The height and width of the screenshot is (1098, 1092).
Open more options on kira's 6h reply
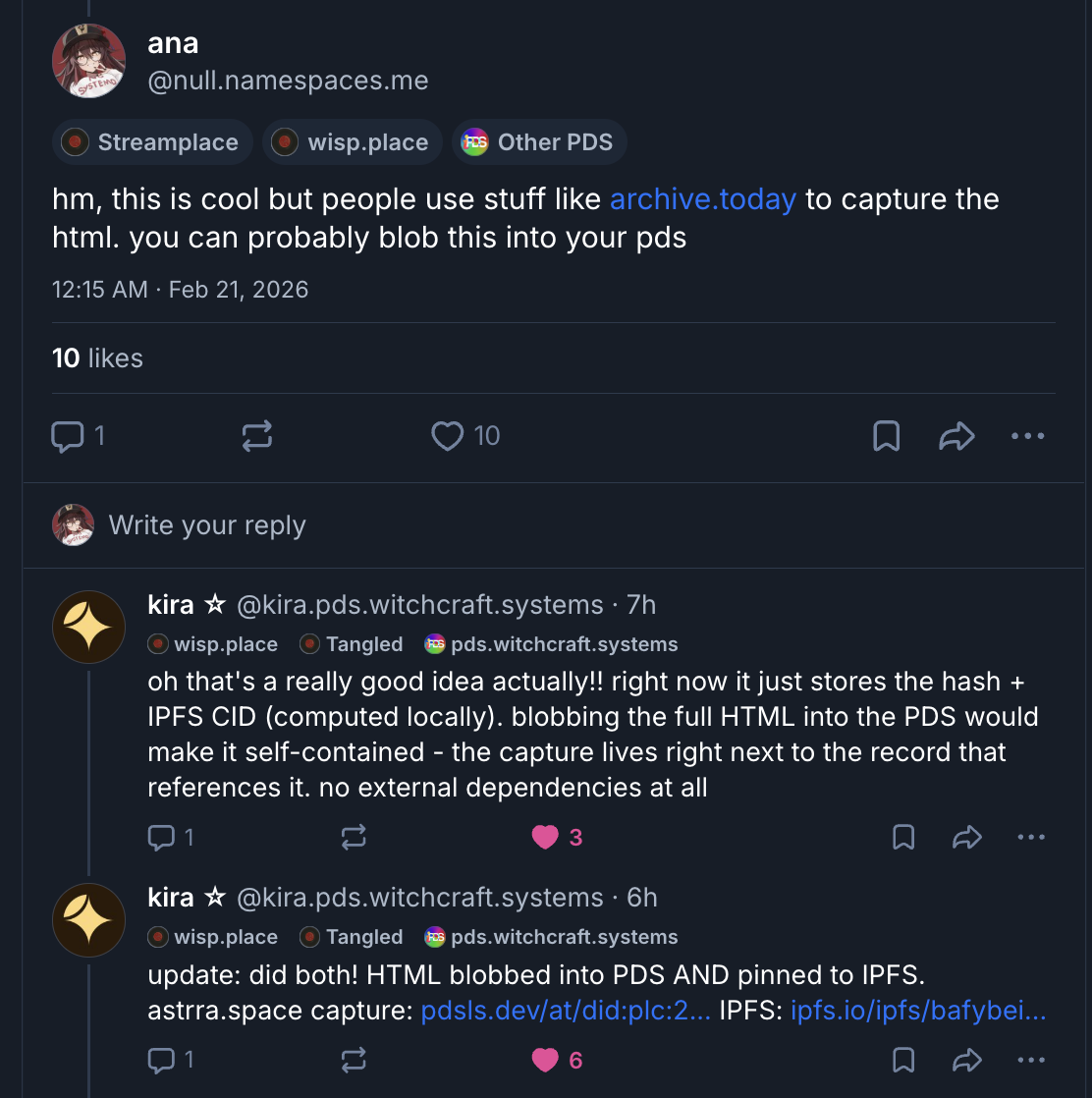(x=1031, y=1060)
